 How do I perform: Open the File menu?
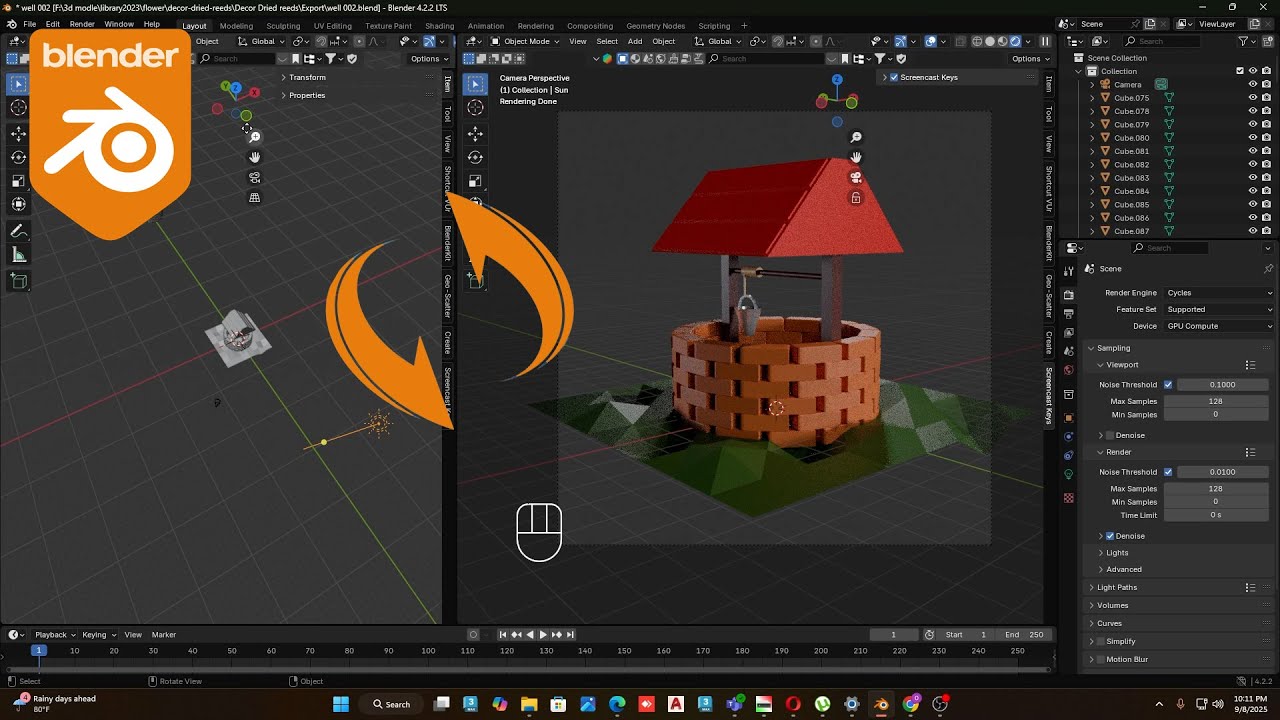click(29, 24)
